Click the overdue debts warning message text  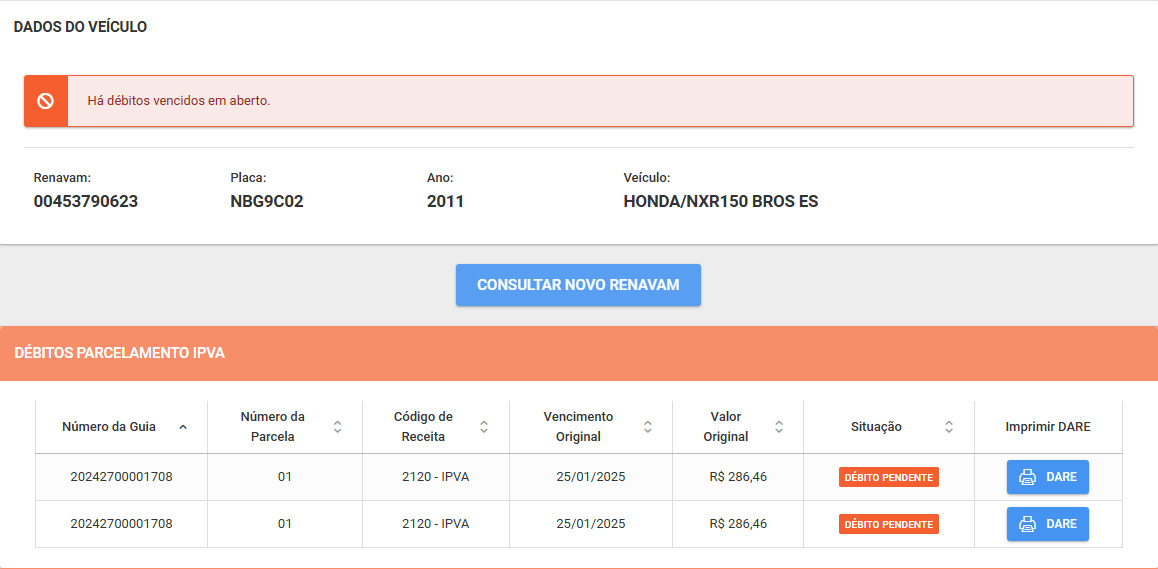coord(179,101)
